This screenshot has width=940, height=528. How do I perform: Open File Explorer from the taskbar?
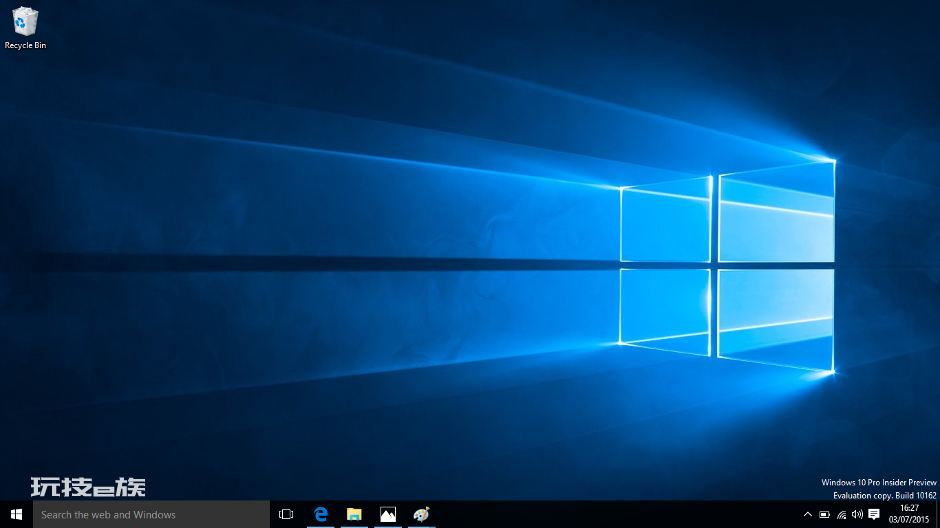click(x=354, y=514)
